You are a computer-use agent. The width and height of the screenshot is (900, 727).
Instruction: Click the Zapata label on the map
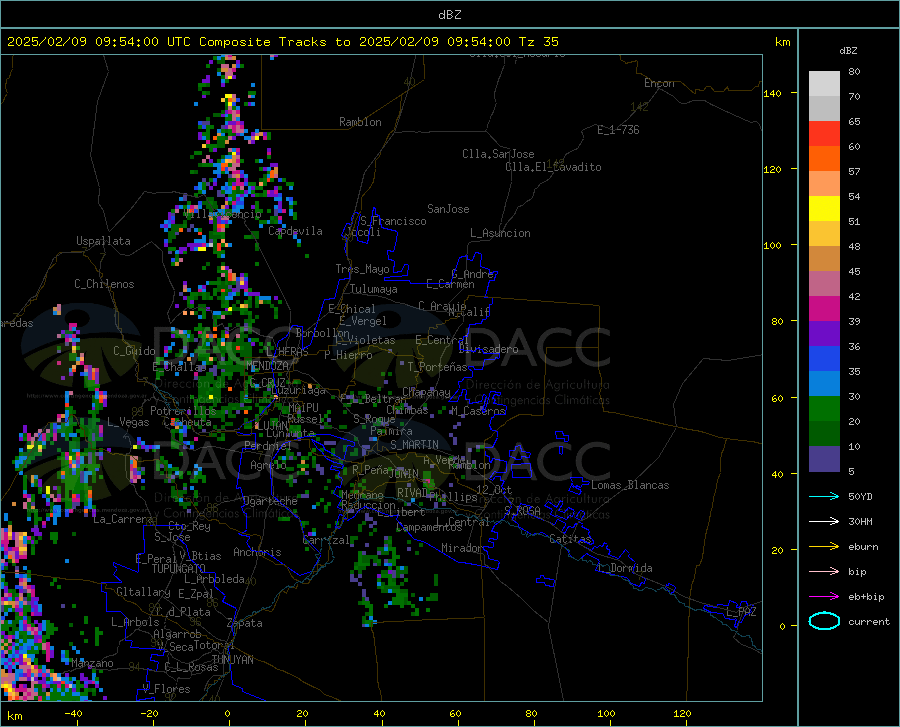click(x=245, y=623)
